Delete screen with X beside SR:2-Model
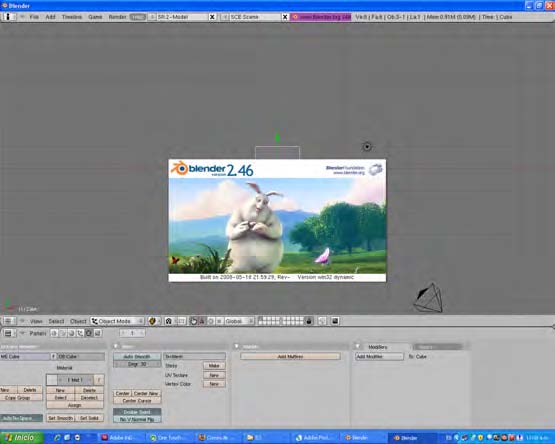Screen dimensions: 555x444 coord(212,17)
